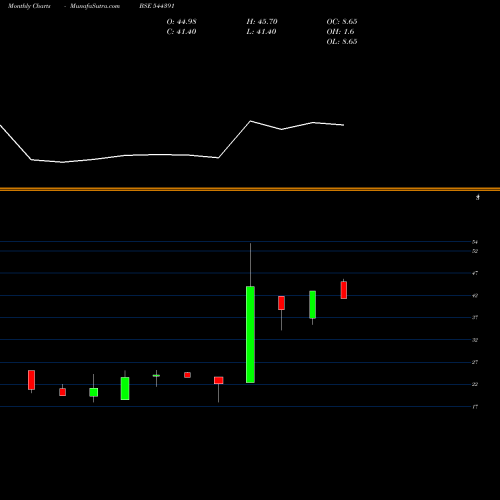Screen dimensions: 500x500
Task: Click the 32 price axis label
Action: (475, 340)
